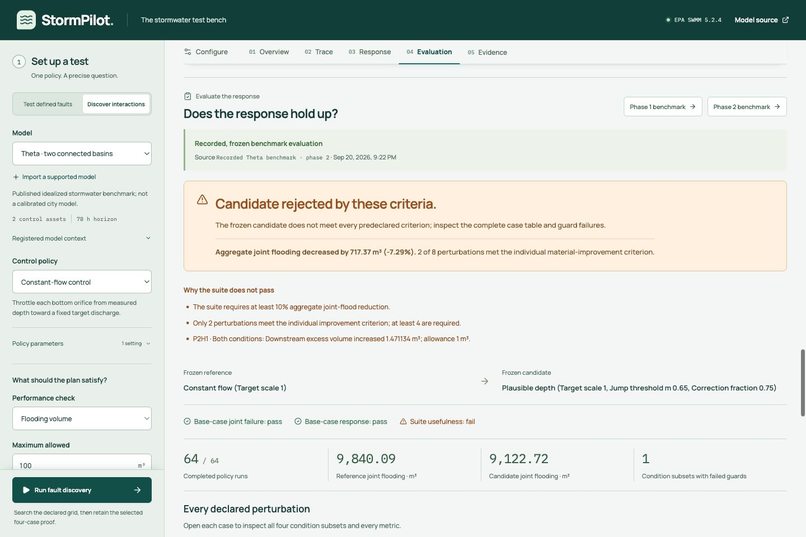
Task: Click the 10% aggregate joint-flood reduction bullet
Action: coord(291,307)
